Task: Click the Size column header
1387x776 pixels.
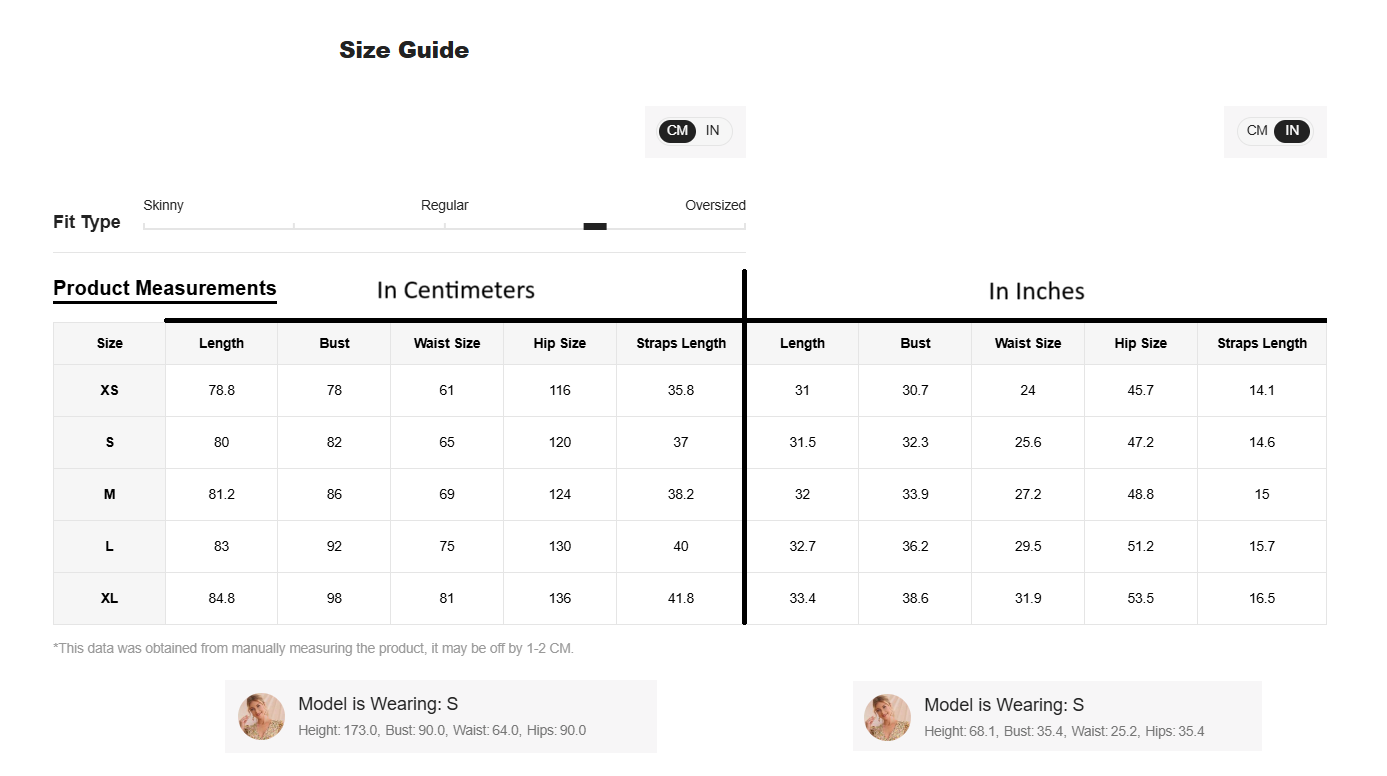Action: click(110, 343)
